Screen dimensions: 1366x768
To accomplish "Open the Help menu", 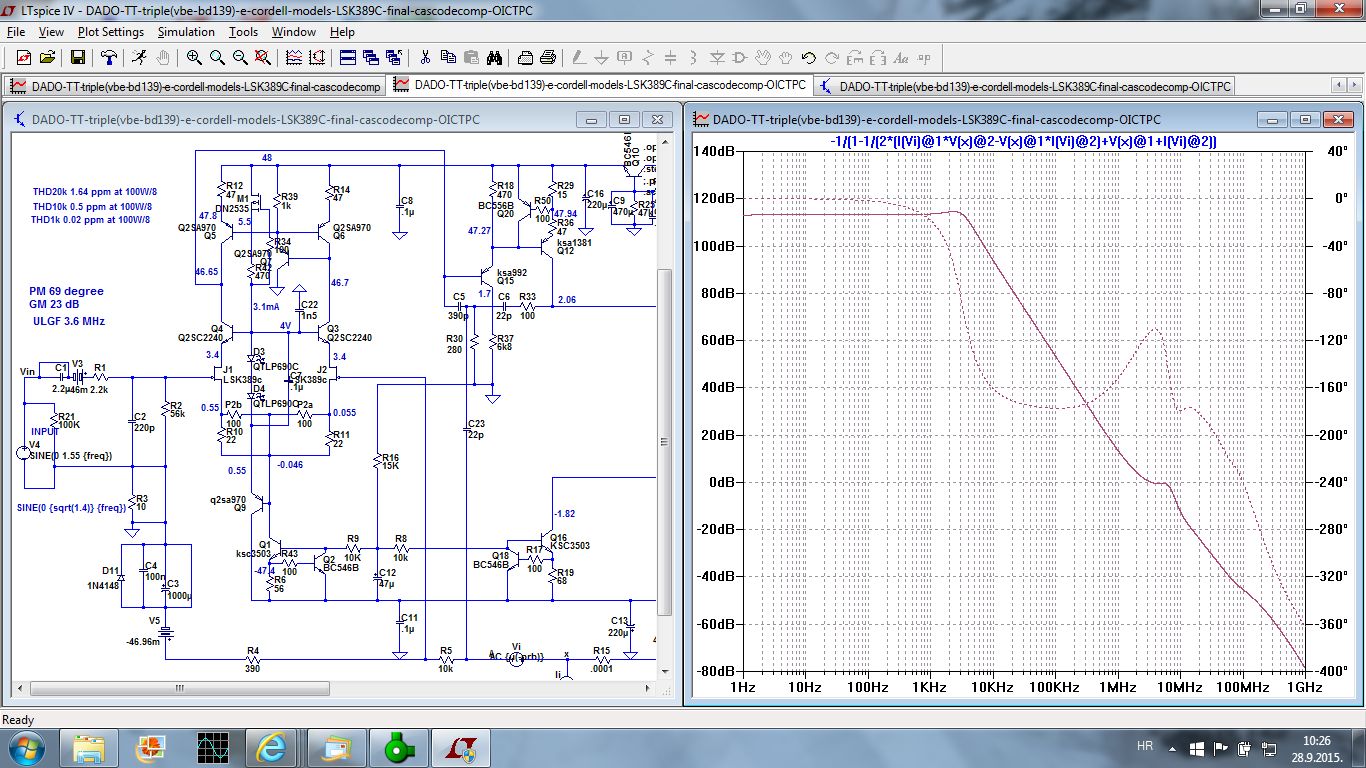I will [x=342, y=32].
